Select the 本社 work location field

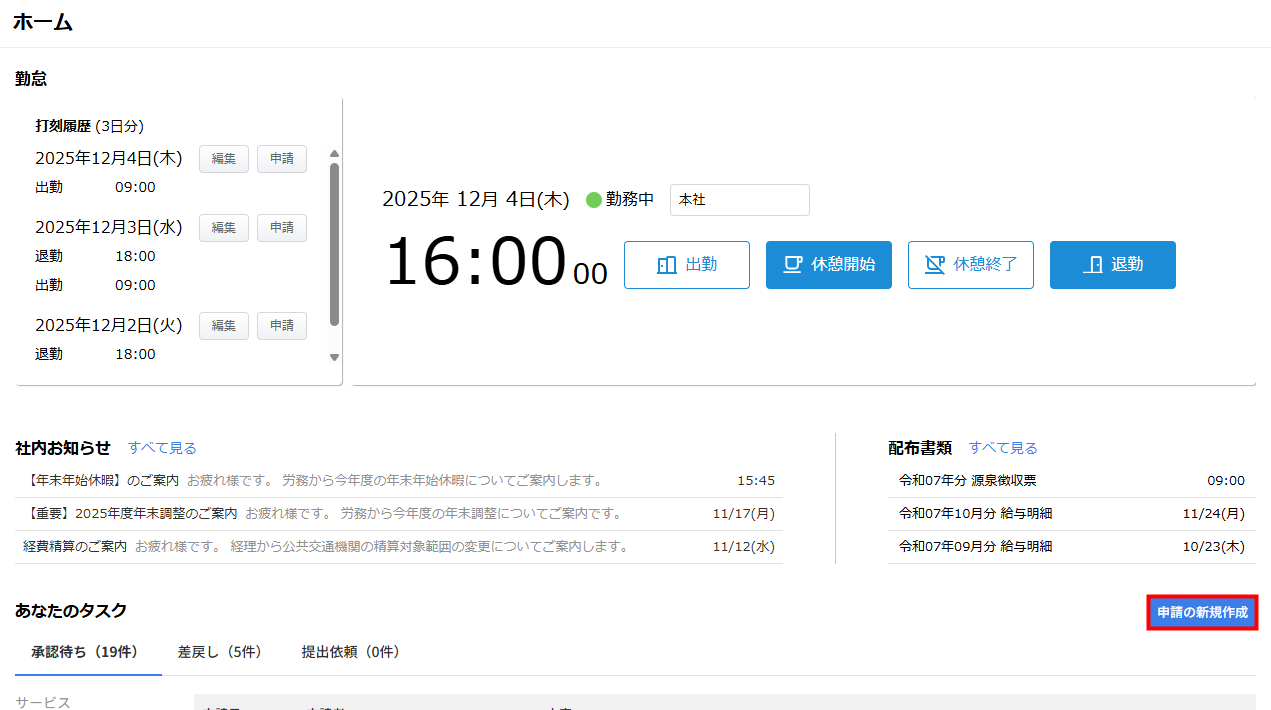click(739, 200)
